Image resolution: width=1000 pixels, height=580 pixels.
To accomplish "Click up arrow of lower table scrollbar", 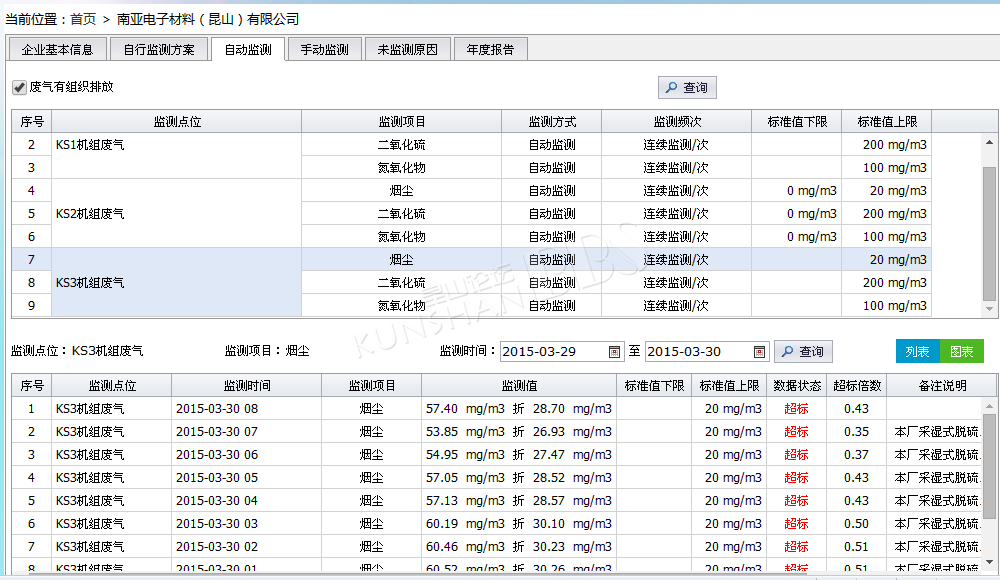I will pos(989,406).
